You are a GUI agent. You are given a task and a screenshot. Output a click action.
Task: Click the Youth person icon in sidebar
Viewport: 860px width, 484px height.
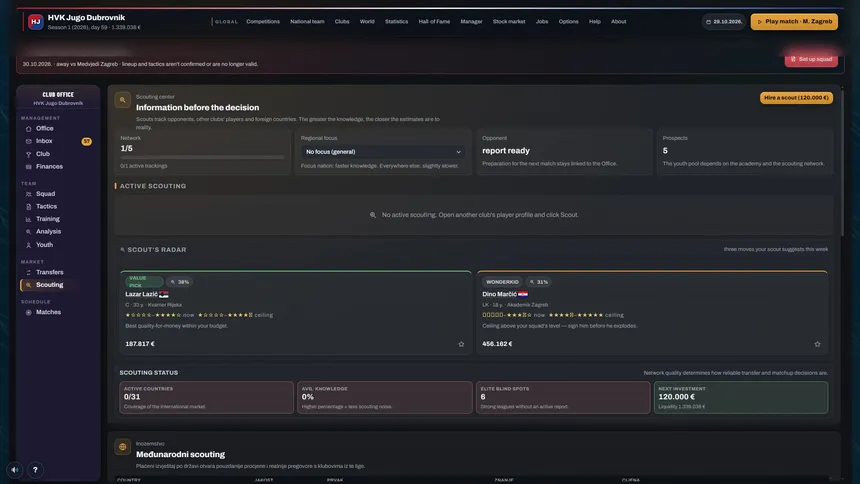29,245
